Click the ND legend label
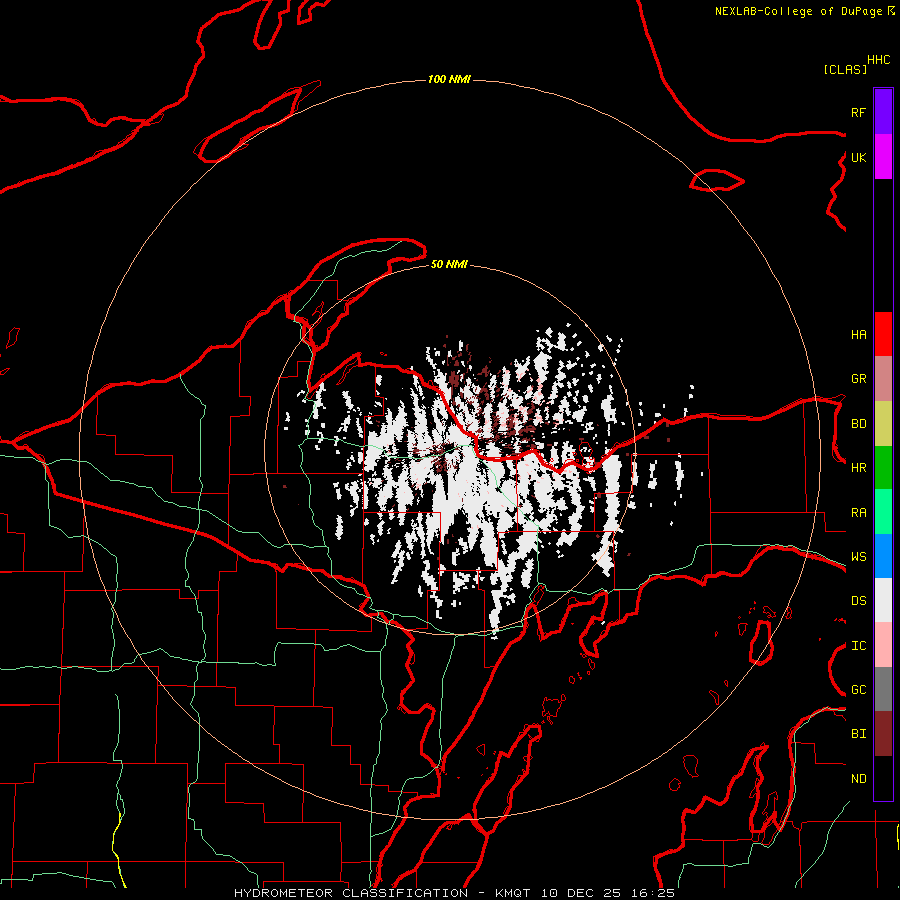 [x=858, y=779]
